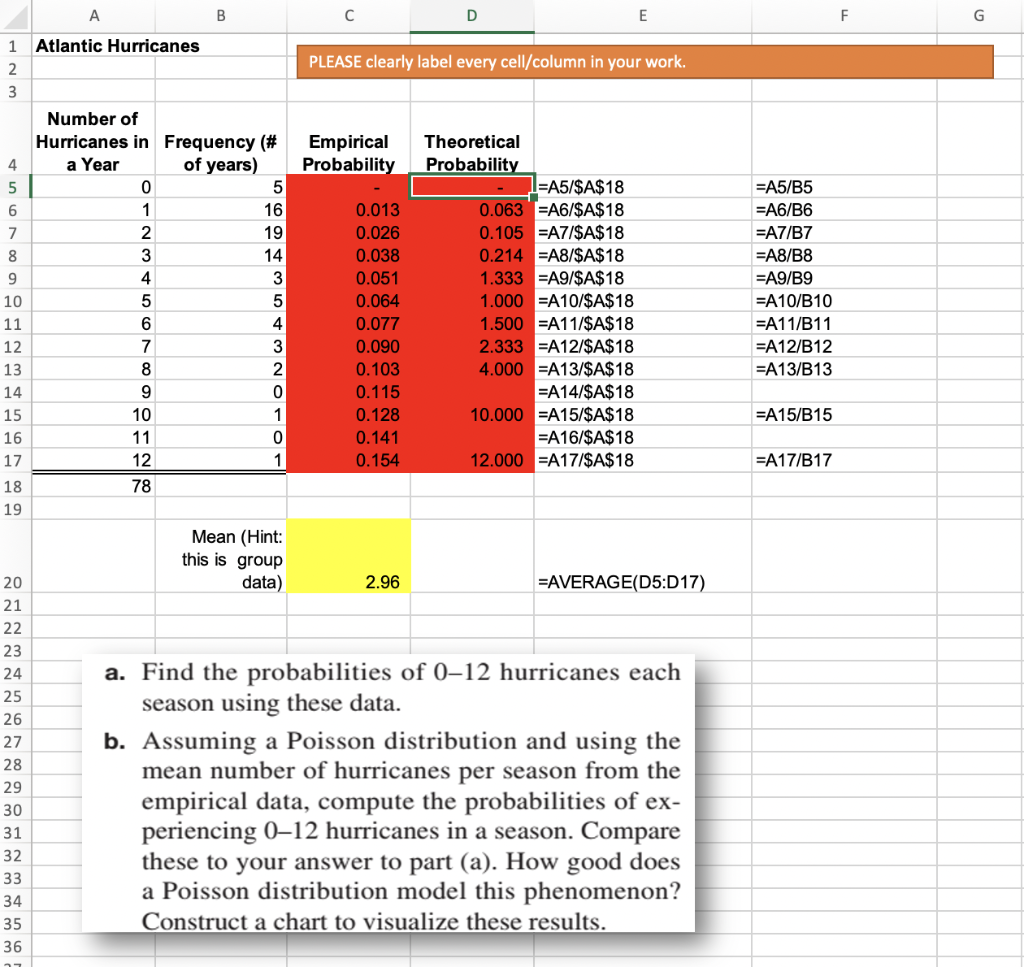Select column D header
The height and width of the screenshot is (967, 1024).
pos(472,16)
